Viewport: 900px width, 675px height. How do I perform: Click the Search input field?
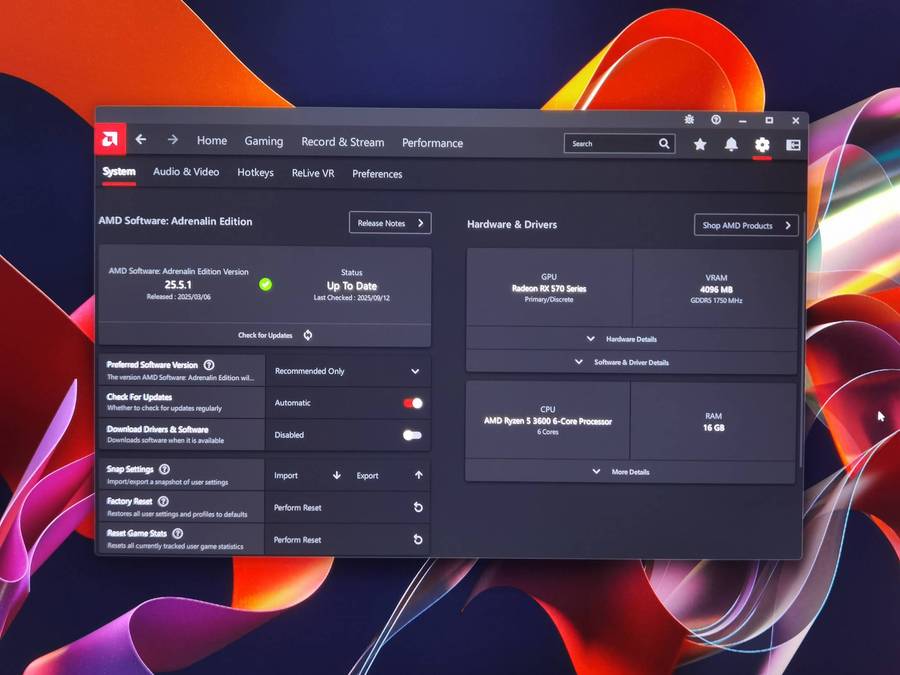point(612,144)
